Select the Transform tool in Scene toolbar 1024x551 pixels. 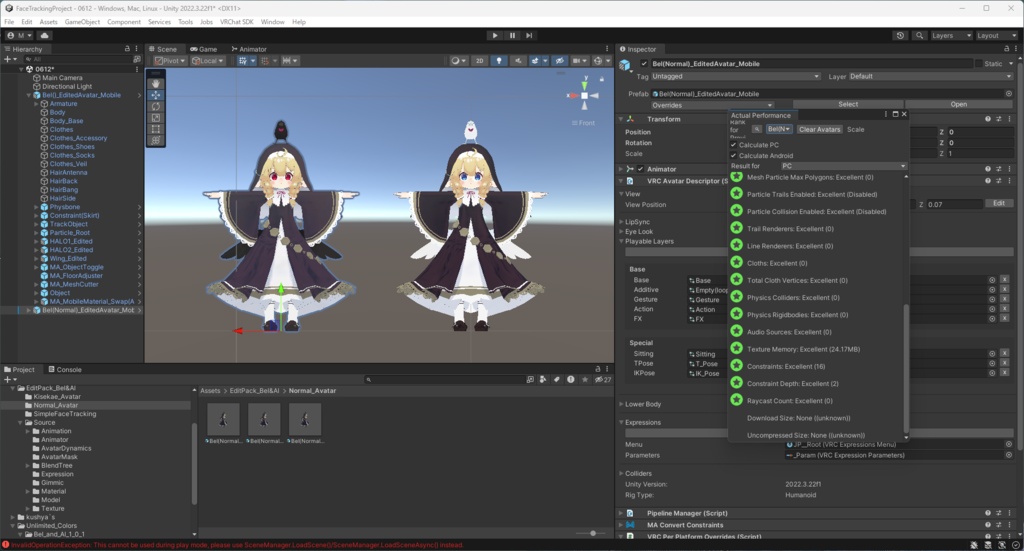155,140
